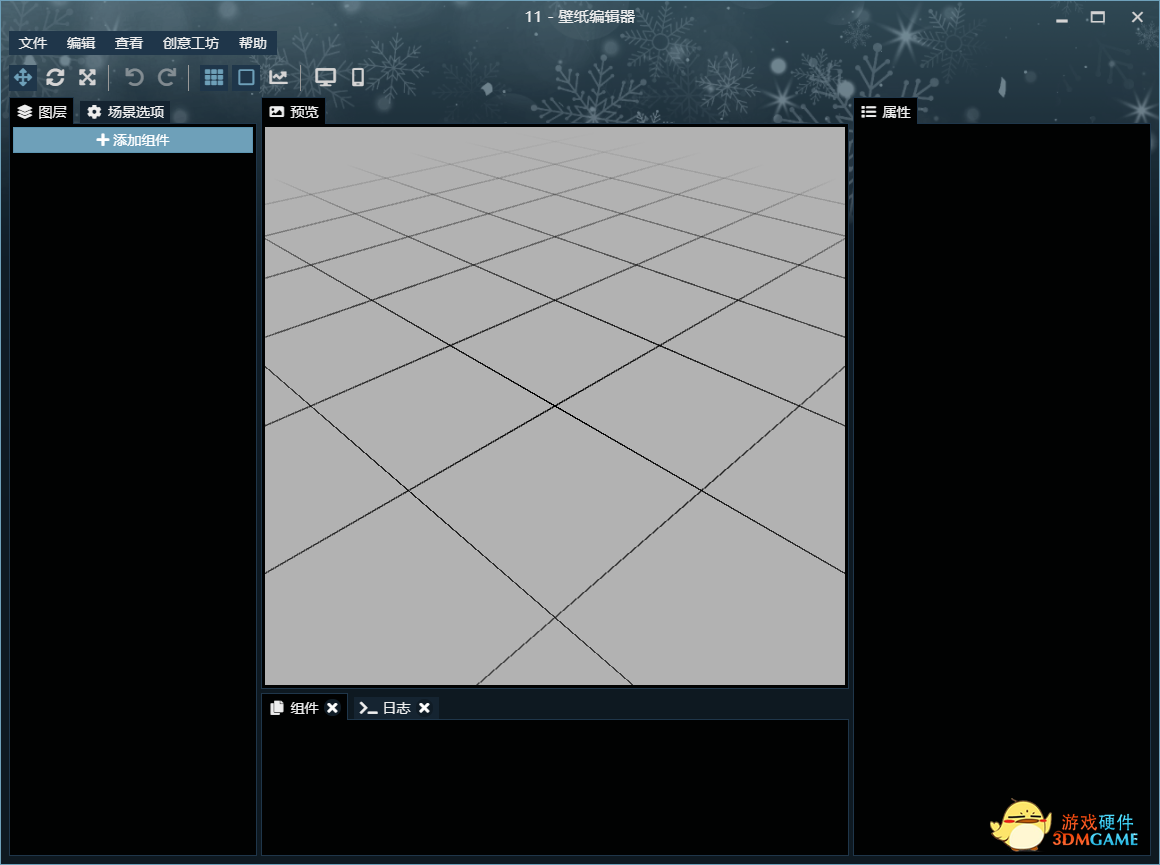This screenshot has height=865, width=1160.
Task: Open the 编辑 menu
Action: point(81,43)
